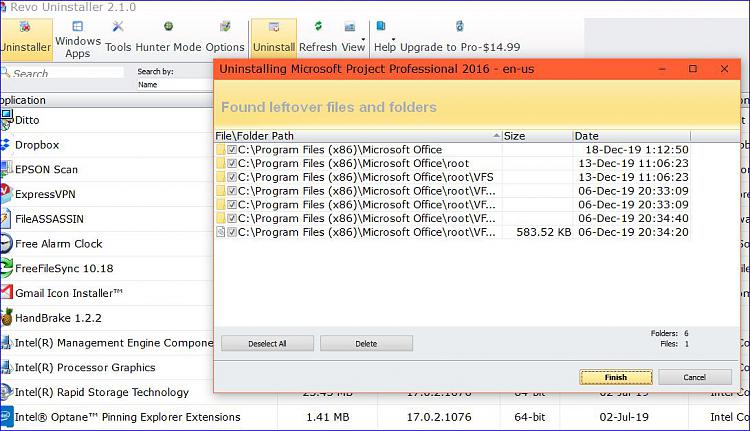Open the Help toolbar menu

coord(385,37)
